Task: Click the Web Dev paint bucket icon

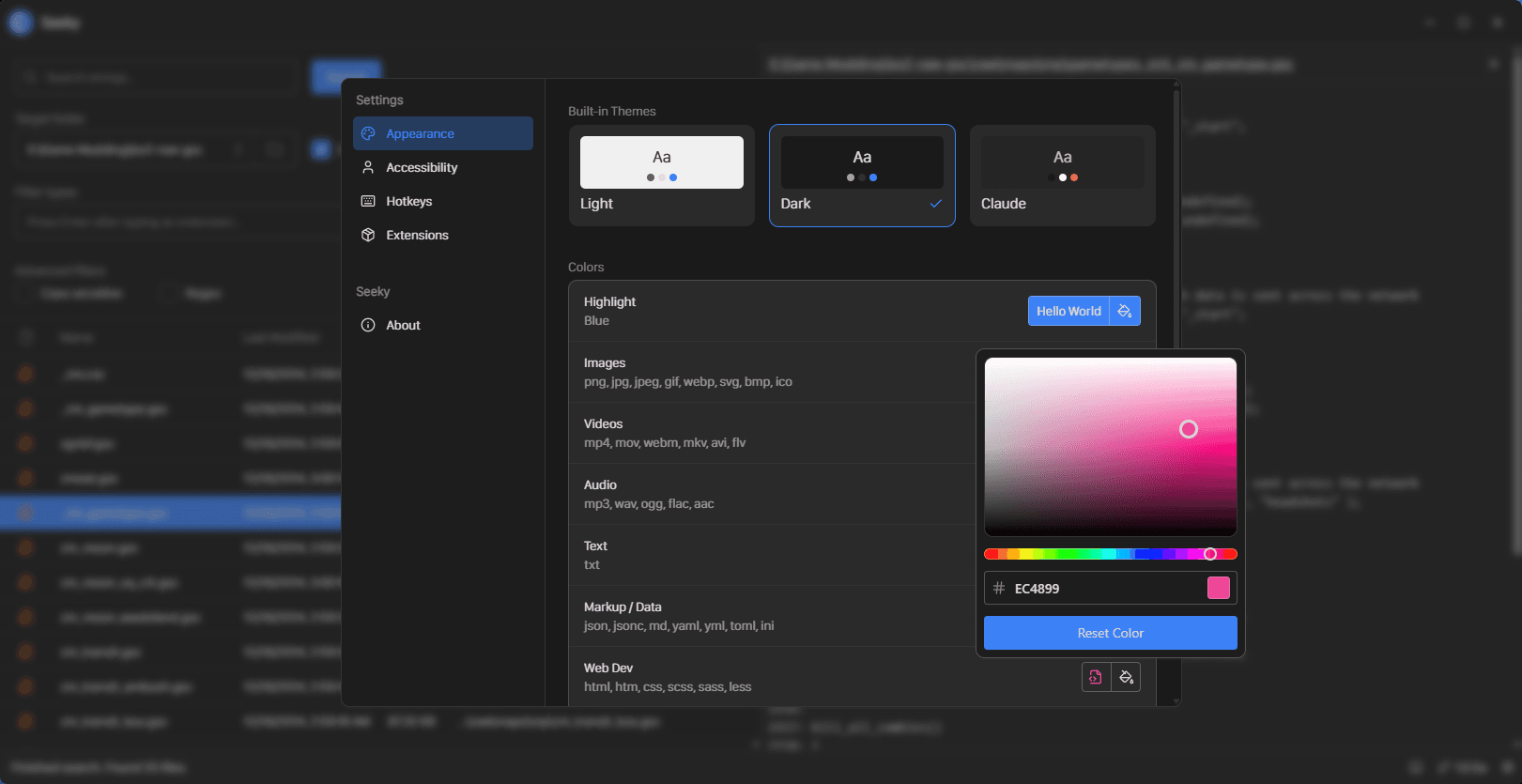Action: coord(1126,677)
